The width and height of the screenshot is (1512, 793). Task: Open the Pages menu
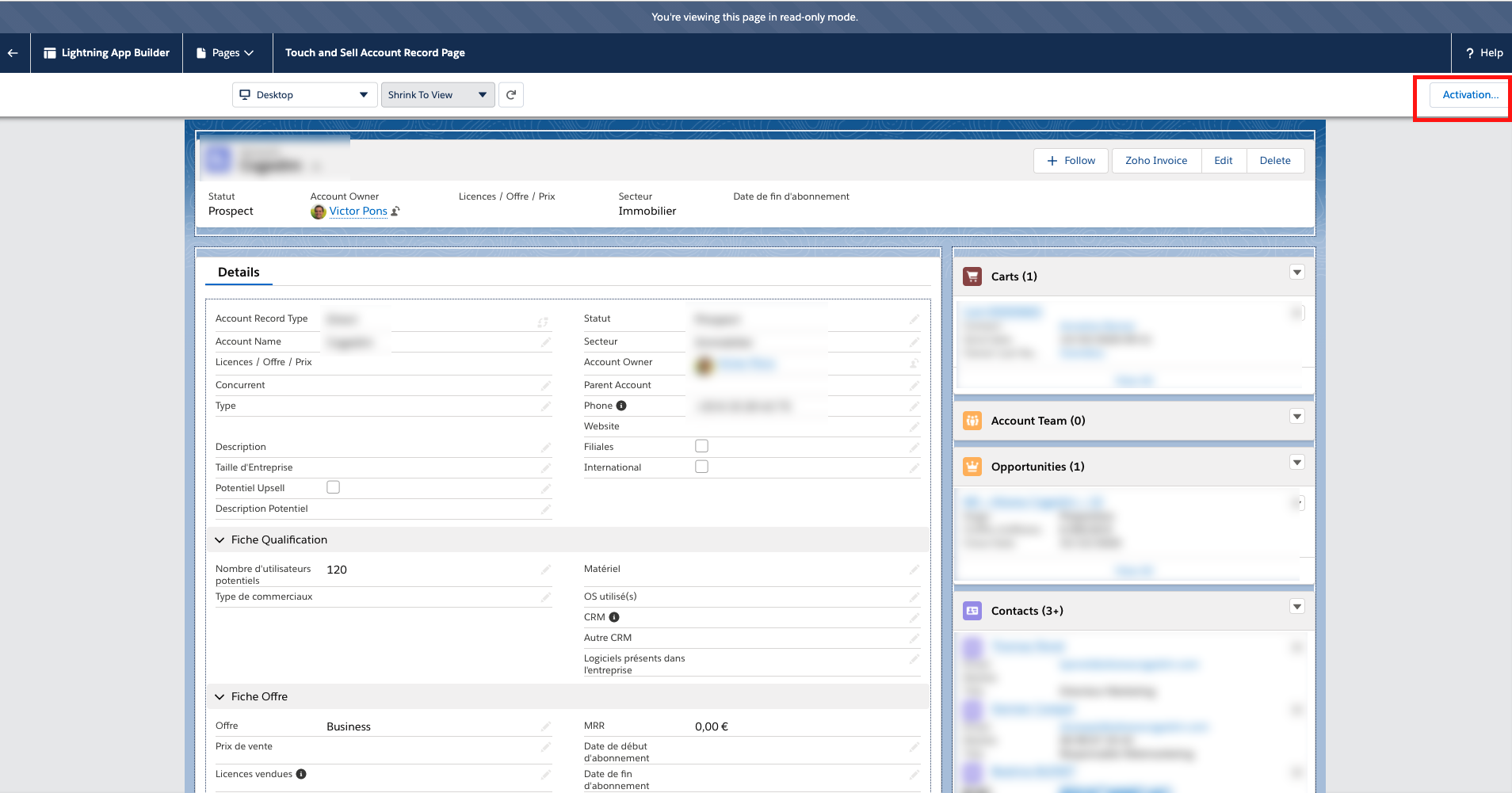point(225,53)
